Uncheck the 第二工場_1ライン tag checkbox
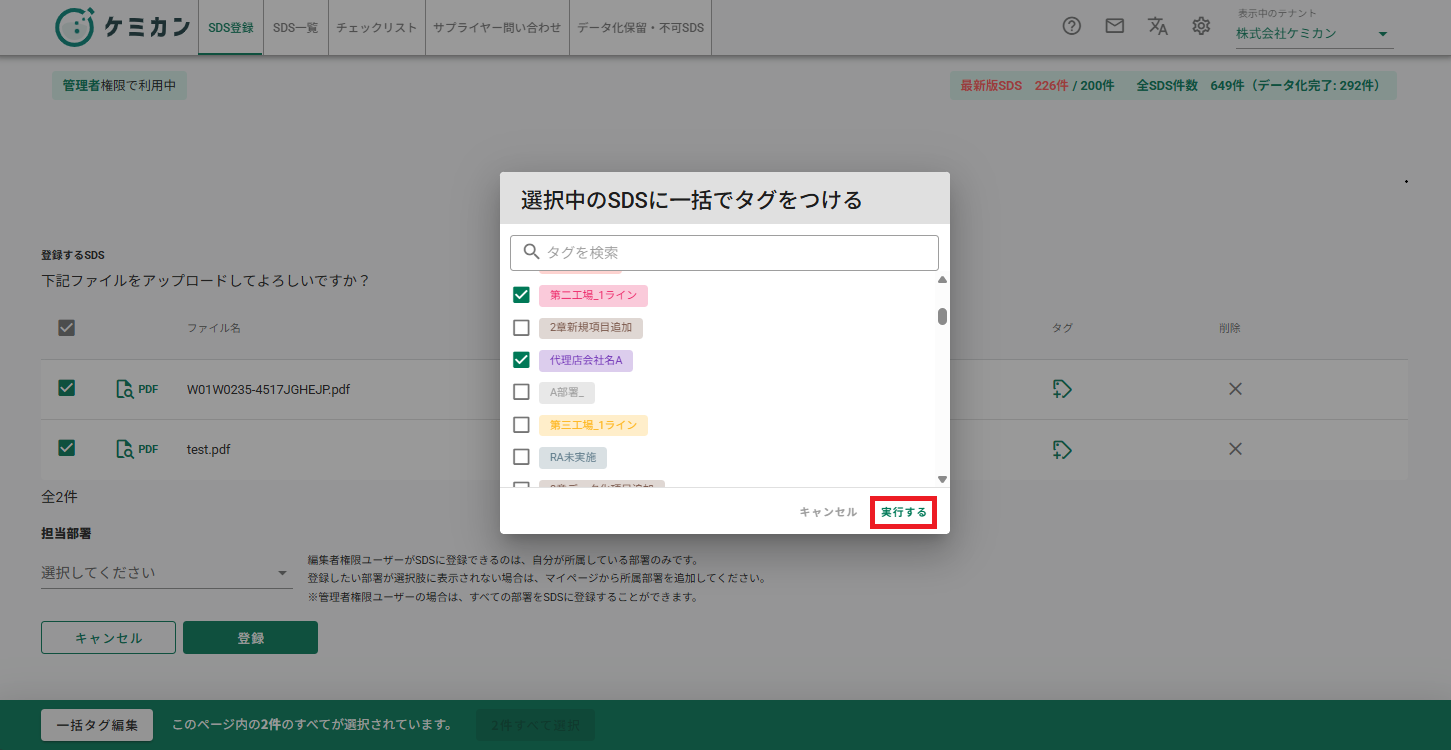The image size is (1451, 750). click(521, 295)
